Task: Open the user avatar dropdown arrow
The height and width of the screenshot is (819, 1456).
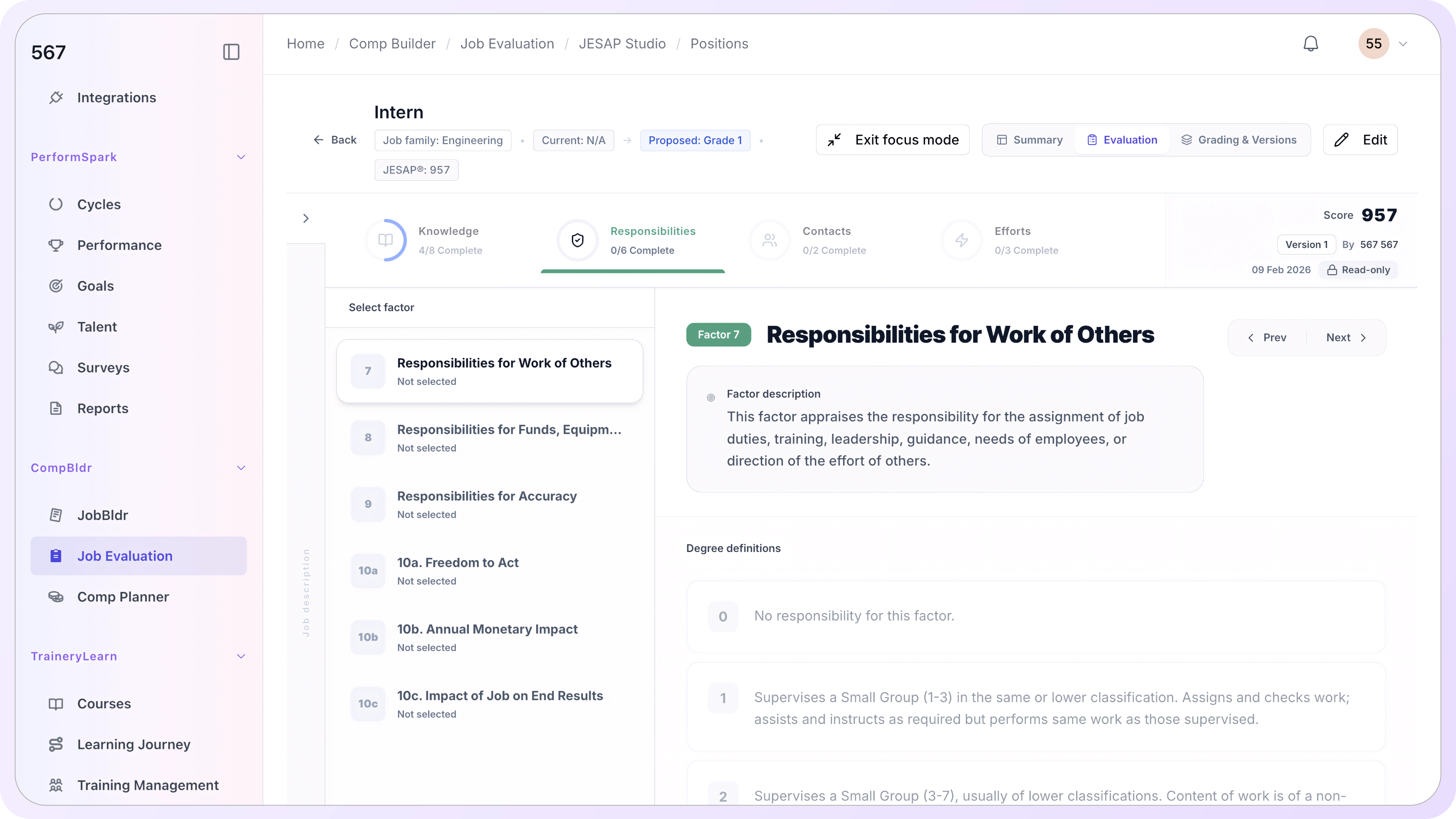Action: [x=1403, y=43]
